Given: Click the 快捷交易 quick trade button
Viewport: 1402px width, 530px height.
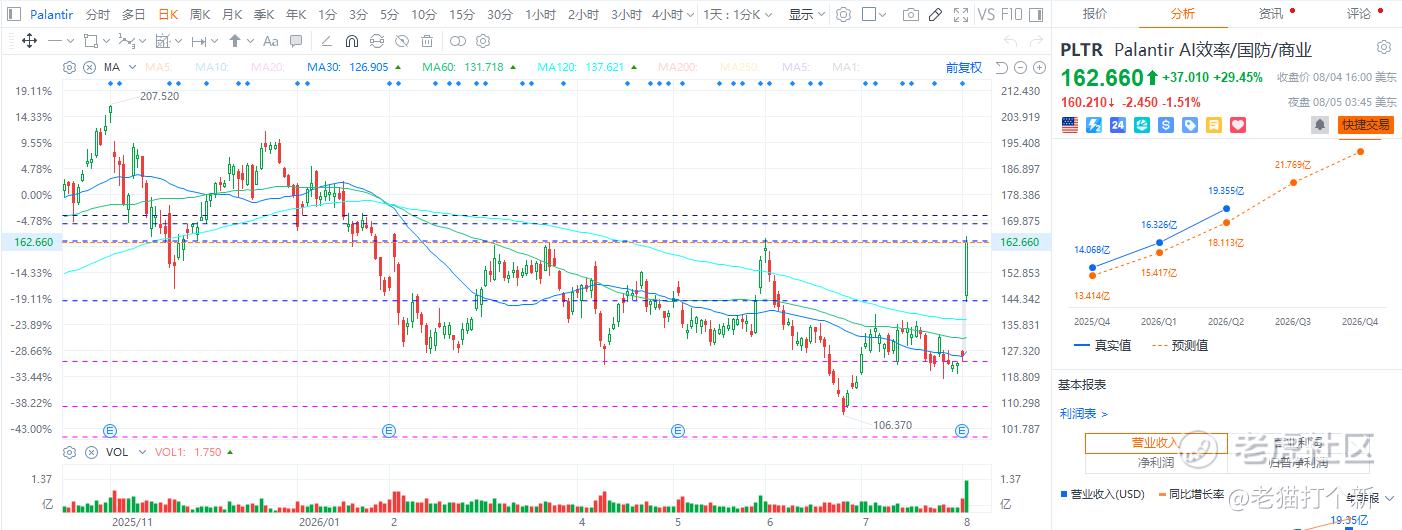Looking at the screenshot, I should click(1366, 125).
